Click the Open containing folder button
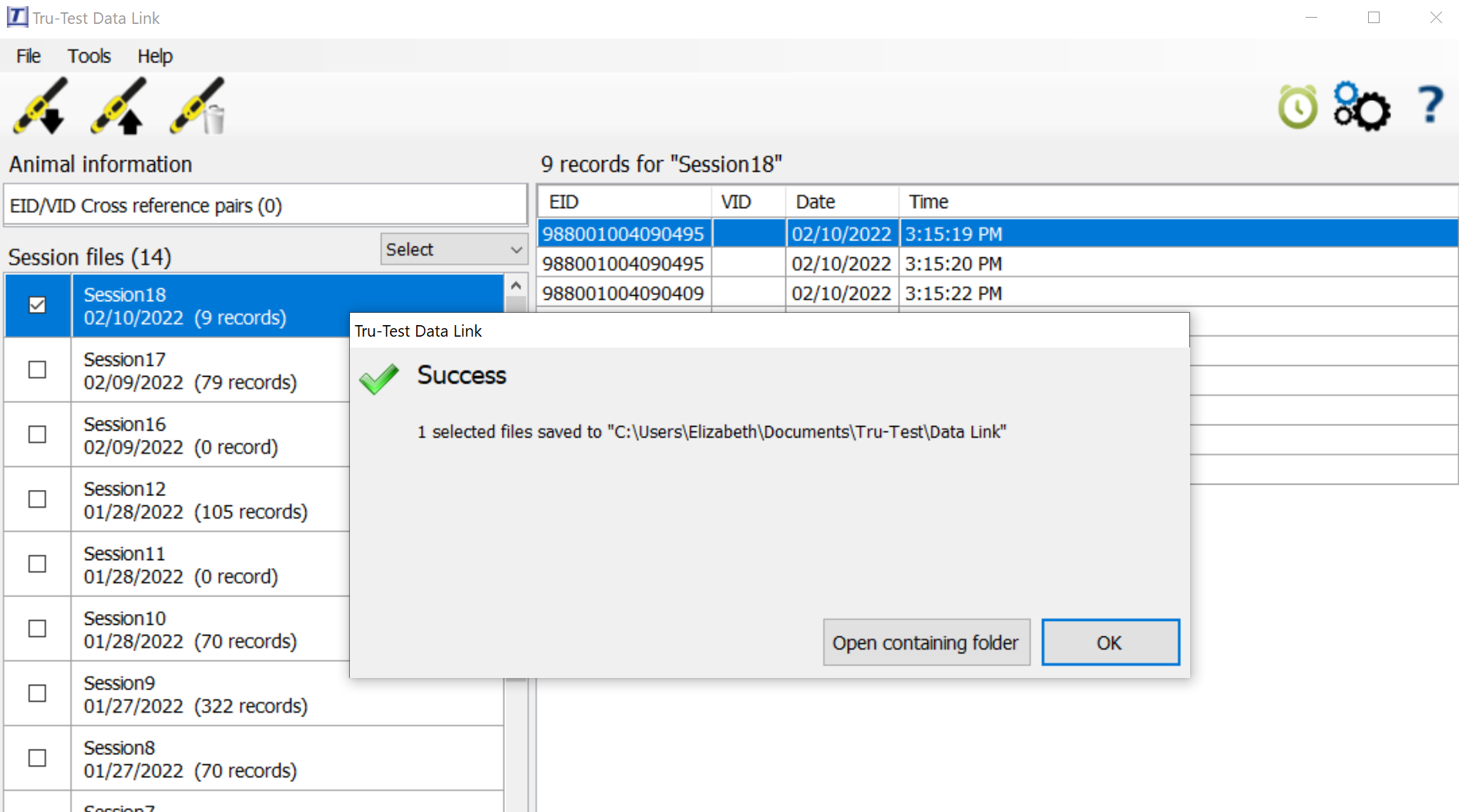 [926, 643]
